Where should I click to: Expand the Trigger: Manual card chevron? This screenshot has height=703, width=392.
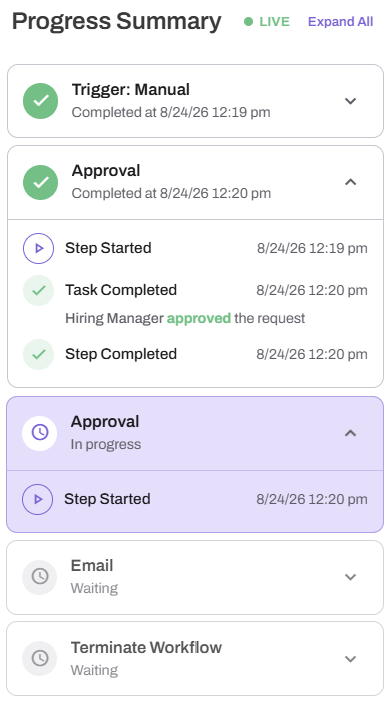[x=350, y=101]
